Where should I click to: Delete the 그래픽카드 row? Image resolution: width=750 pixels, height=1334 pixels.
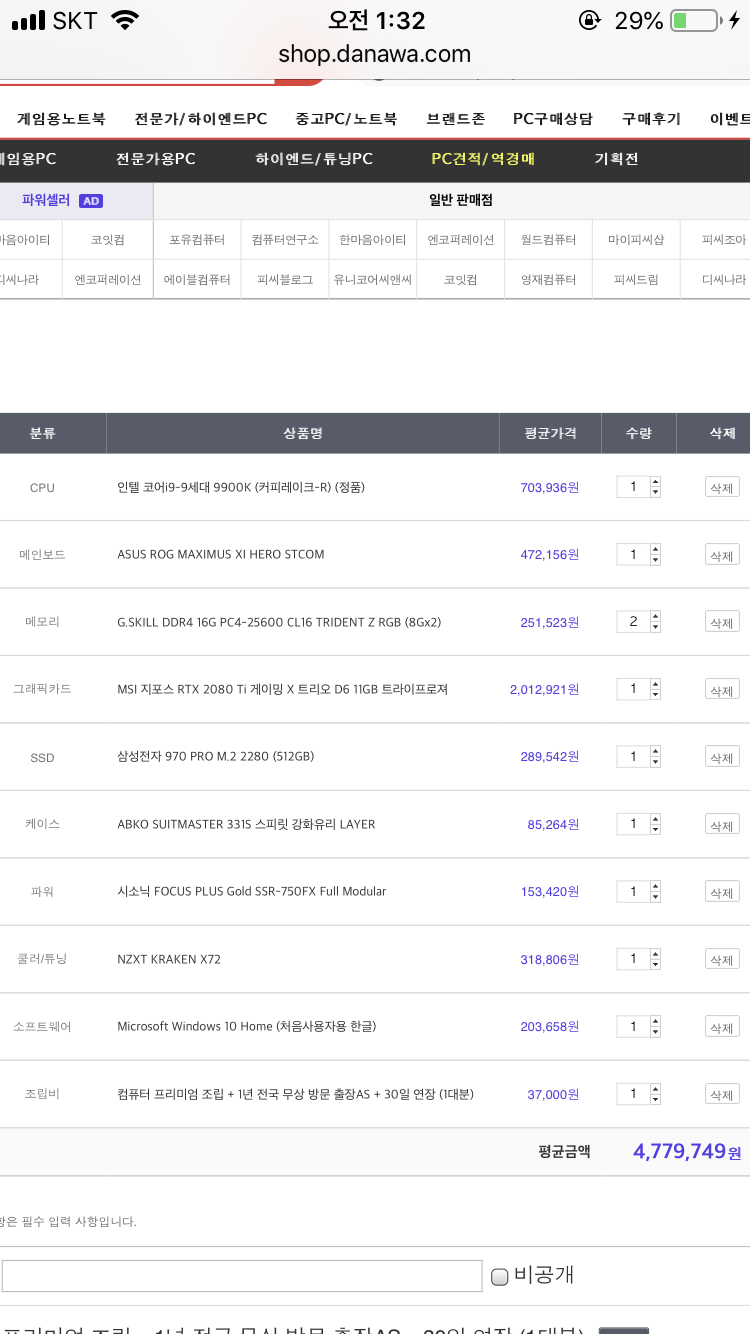(x=722, y=690)
